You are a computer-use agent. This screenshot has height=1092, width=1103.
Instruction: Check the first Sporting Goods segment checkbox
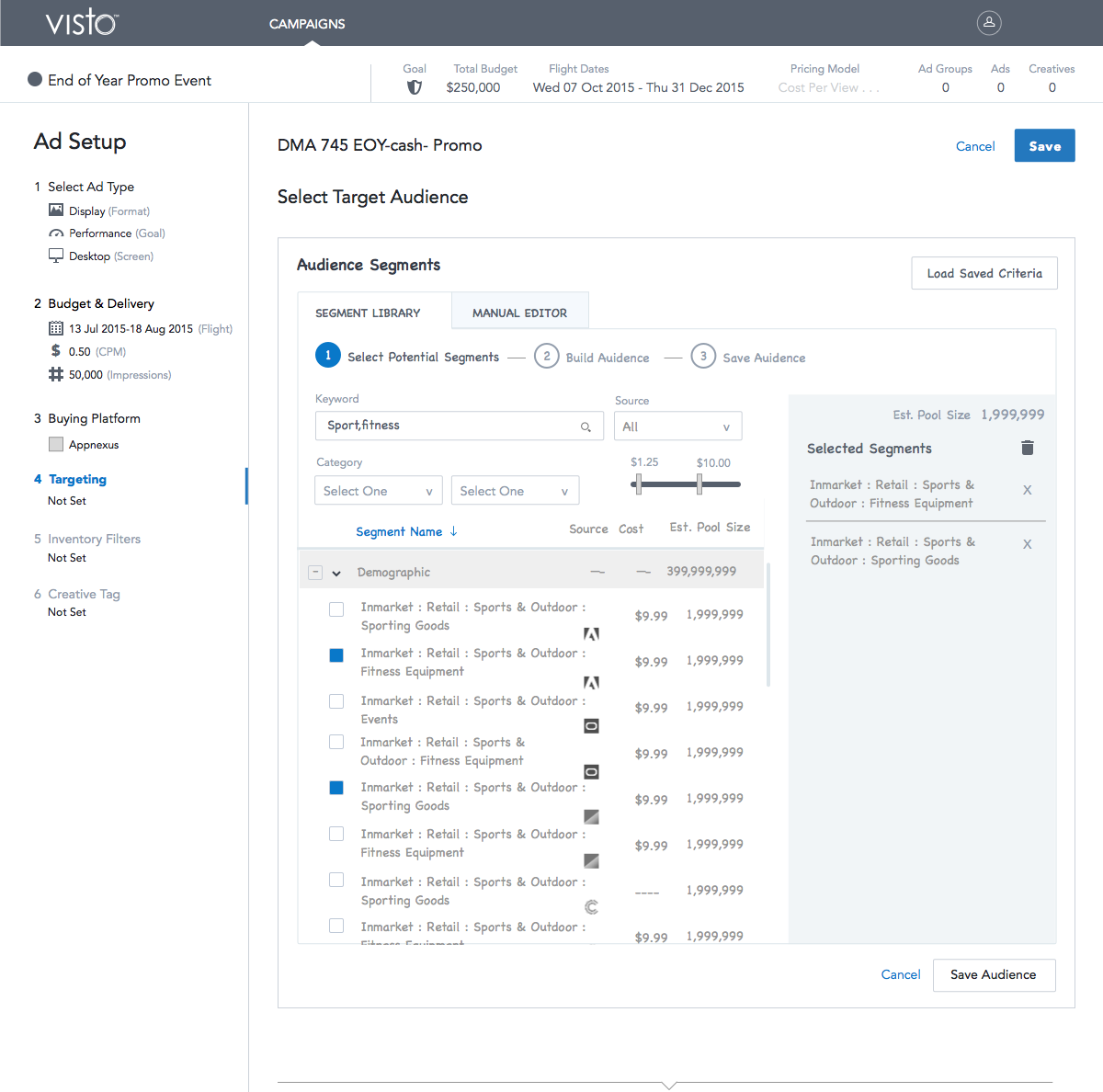[x=336, y=609]
